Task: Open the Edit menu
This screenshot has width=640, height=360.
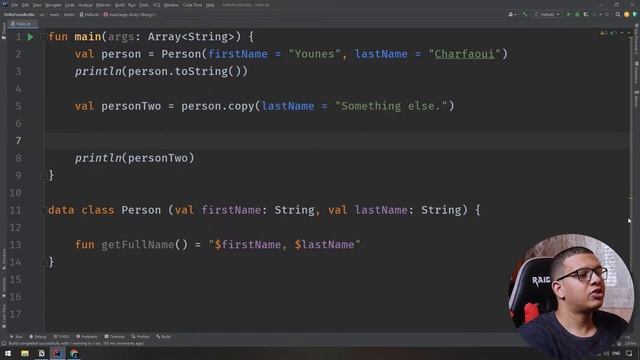Action: coord(25,5)
